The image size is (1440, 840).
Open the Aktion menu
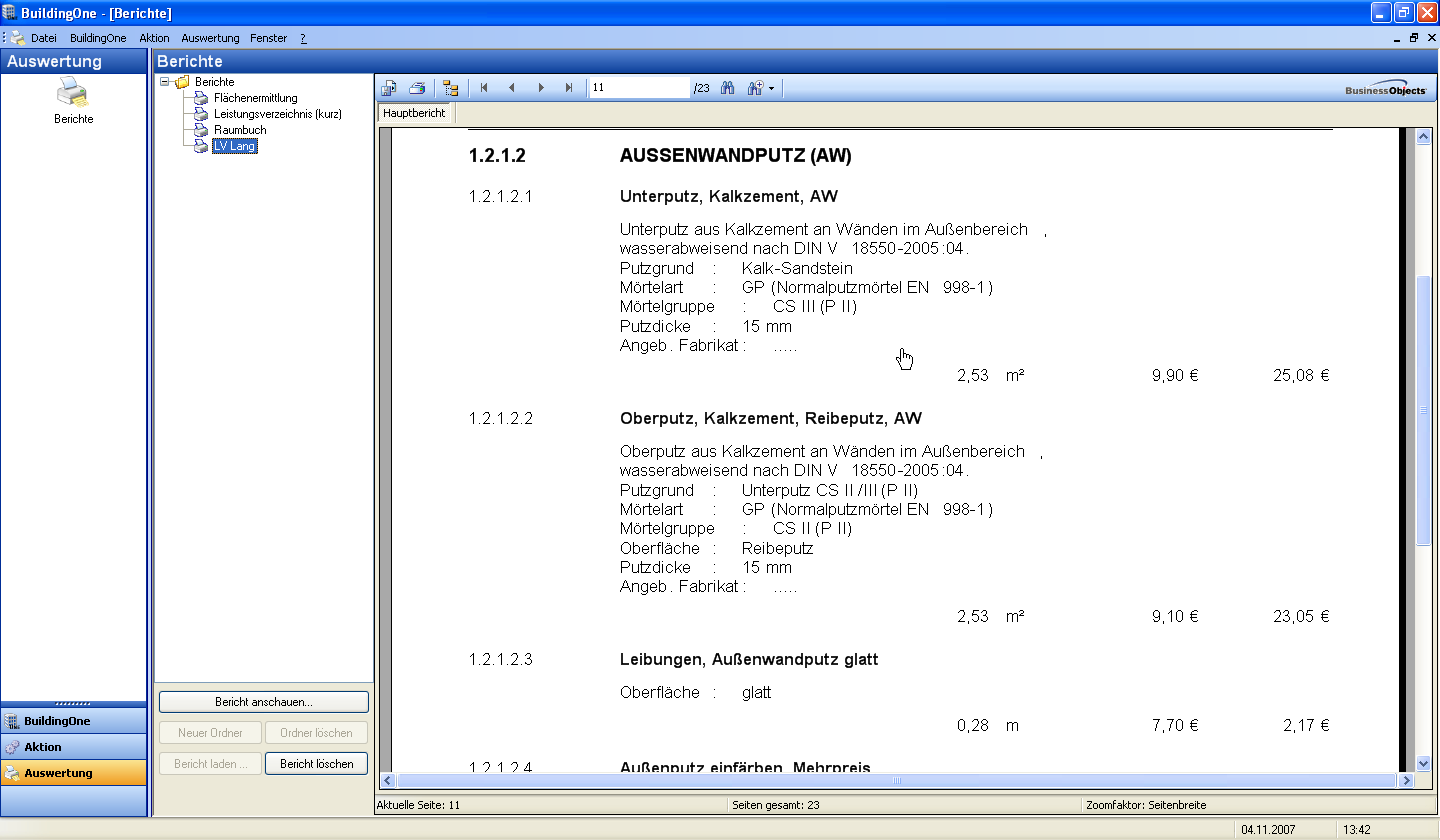coord(155,38)
